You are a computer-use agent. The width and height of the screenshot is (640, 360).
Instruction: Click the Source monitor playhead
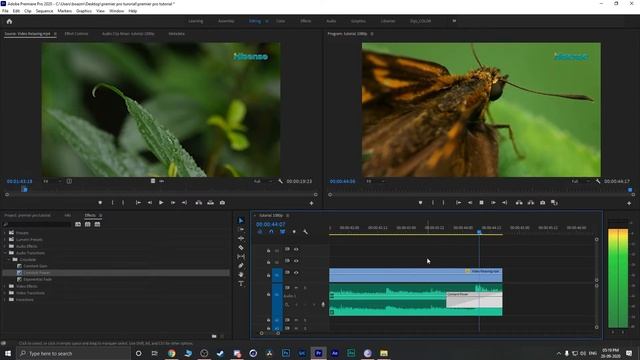tap(24, 189)
